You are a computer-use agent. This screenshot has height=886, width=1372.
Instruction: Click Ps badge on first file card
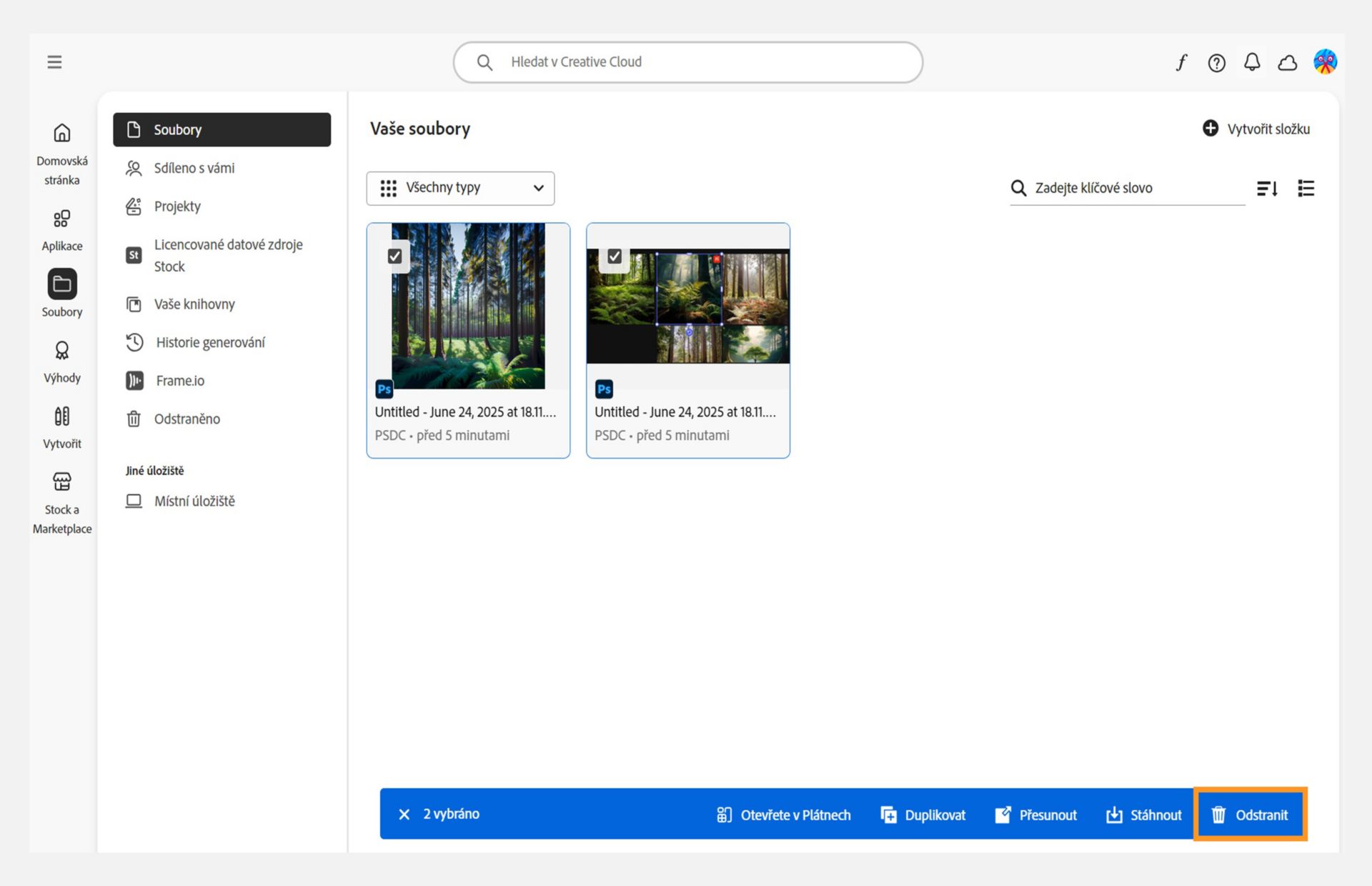coord(384,389)
